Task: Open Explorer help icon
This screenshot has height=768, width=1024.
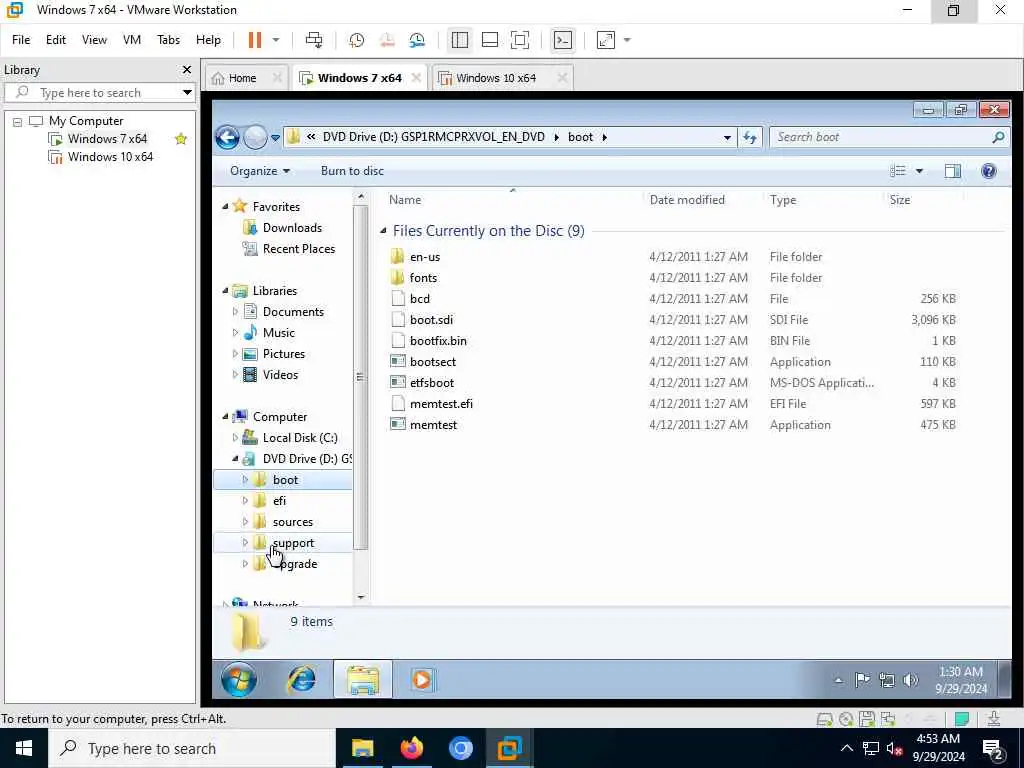Action: (x=989, y=170)
